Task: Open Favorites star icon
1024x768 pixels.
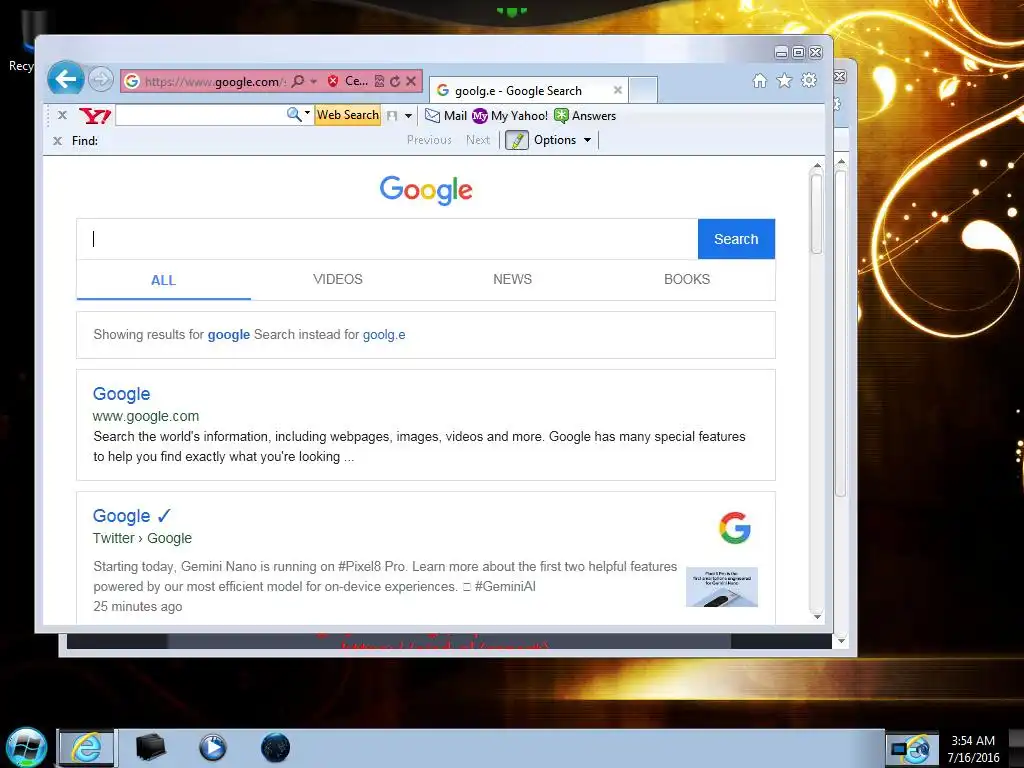Action: click(x=784, y=80)
